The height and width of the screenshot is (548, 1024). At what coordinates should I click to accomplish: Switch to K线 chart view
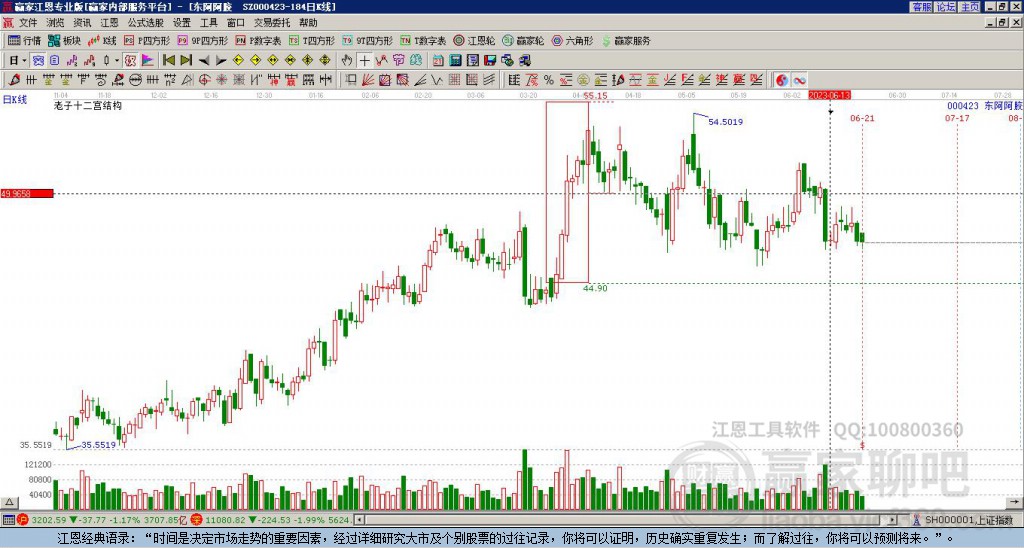click(x=102, y=40)
